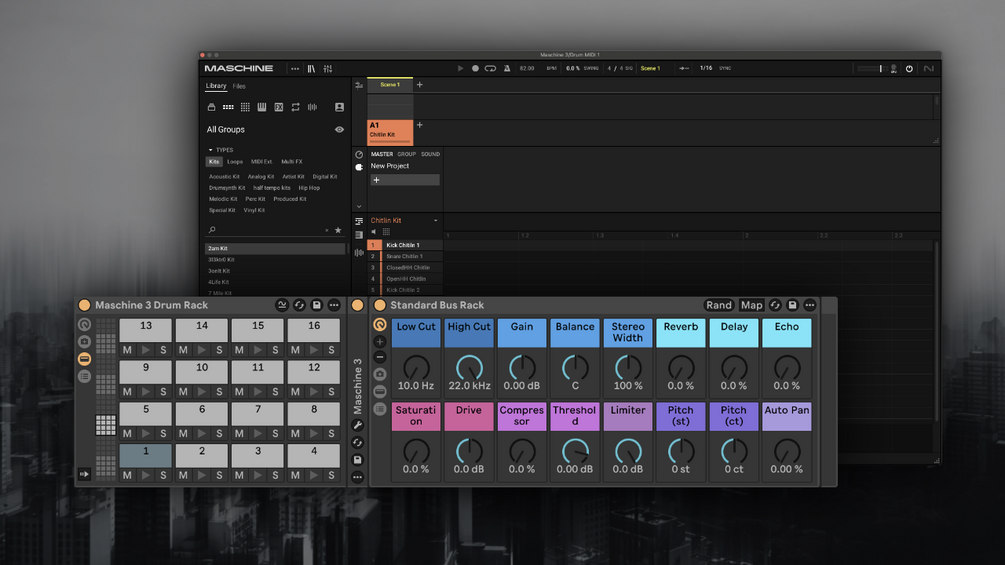Click the Drum Rack show chains icon
The width and height of the screenshot is (1005, 565).
click(84, 376)
